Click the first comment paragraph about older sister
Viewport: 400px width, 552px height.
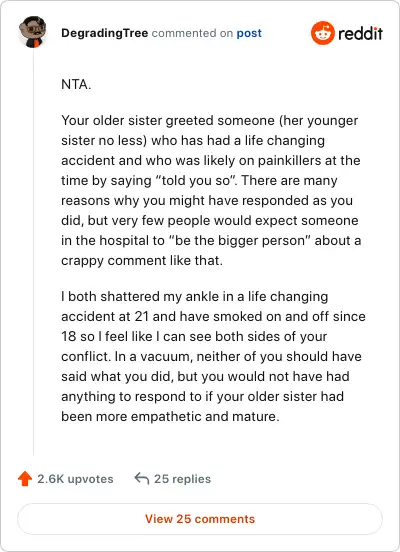pyautogui.click(x=211, y=190)
